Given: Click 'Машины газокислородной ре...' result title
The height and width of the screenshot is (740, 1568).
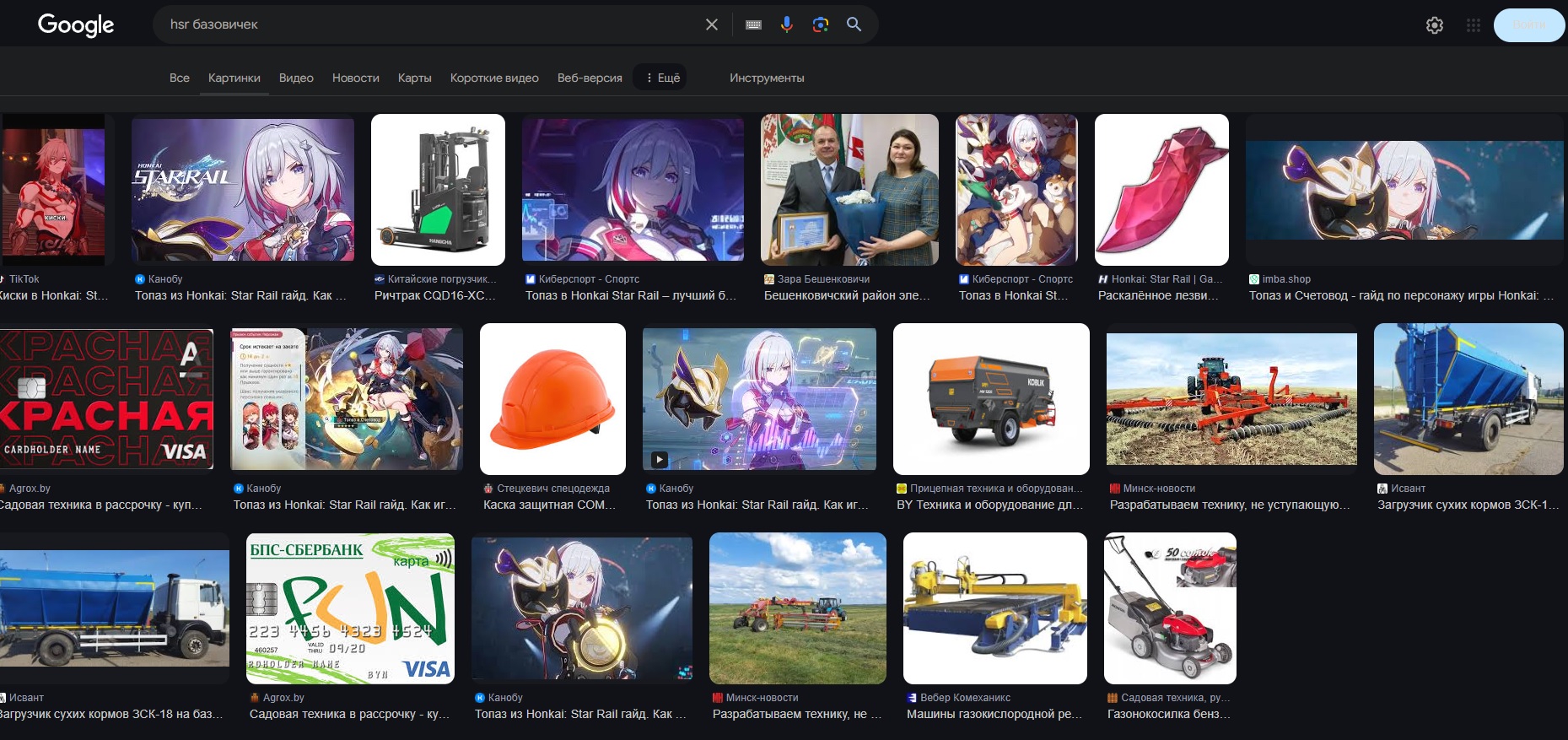Looking at the screenshot, I should pos(994,714).
